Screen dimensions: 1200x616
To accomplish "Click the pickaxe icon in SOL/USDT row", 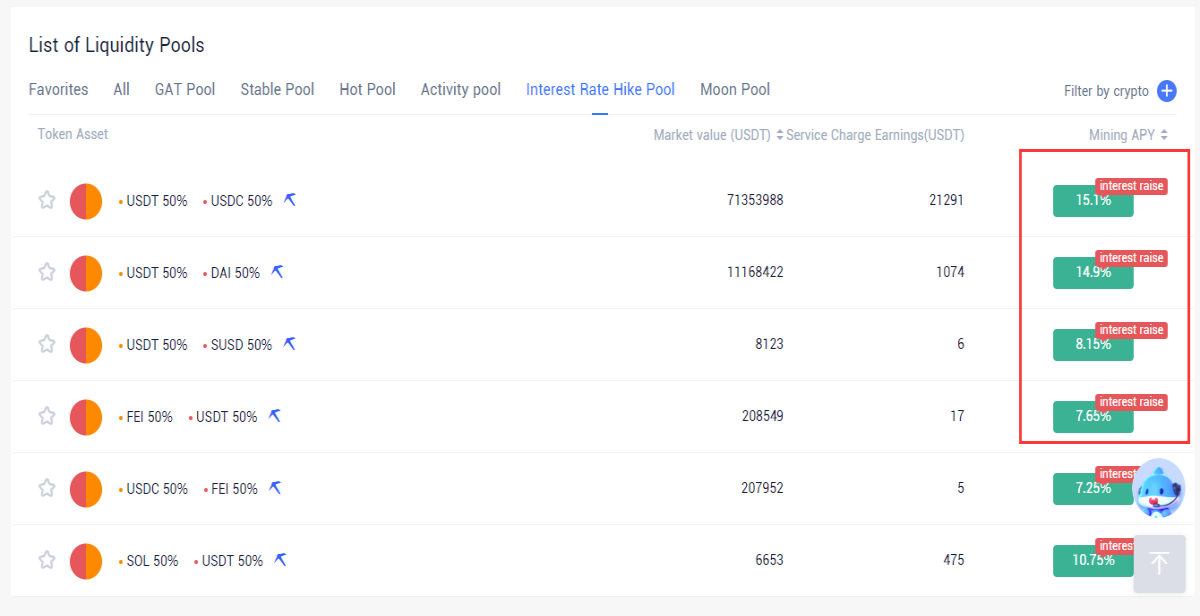I will (281, 560).
